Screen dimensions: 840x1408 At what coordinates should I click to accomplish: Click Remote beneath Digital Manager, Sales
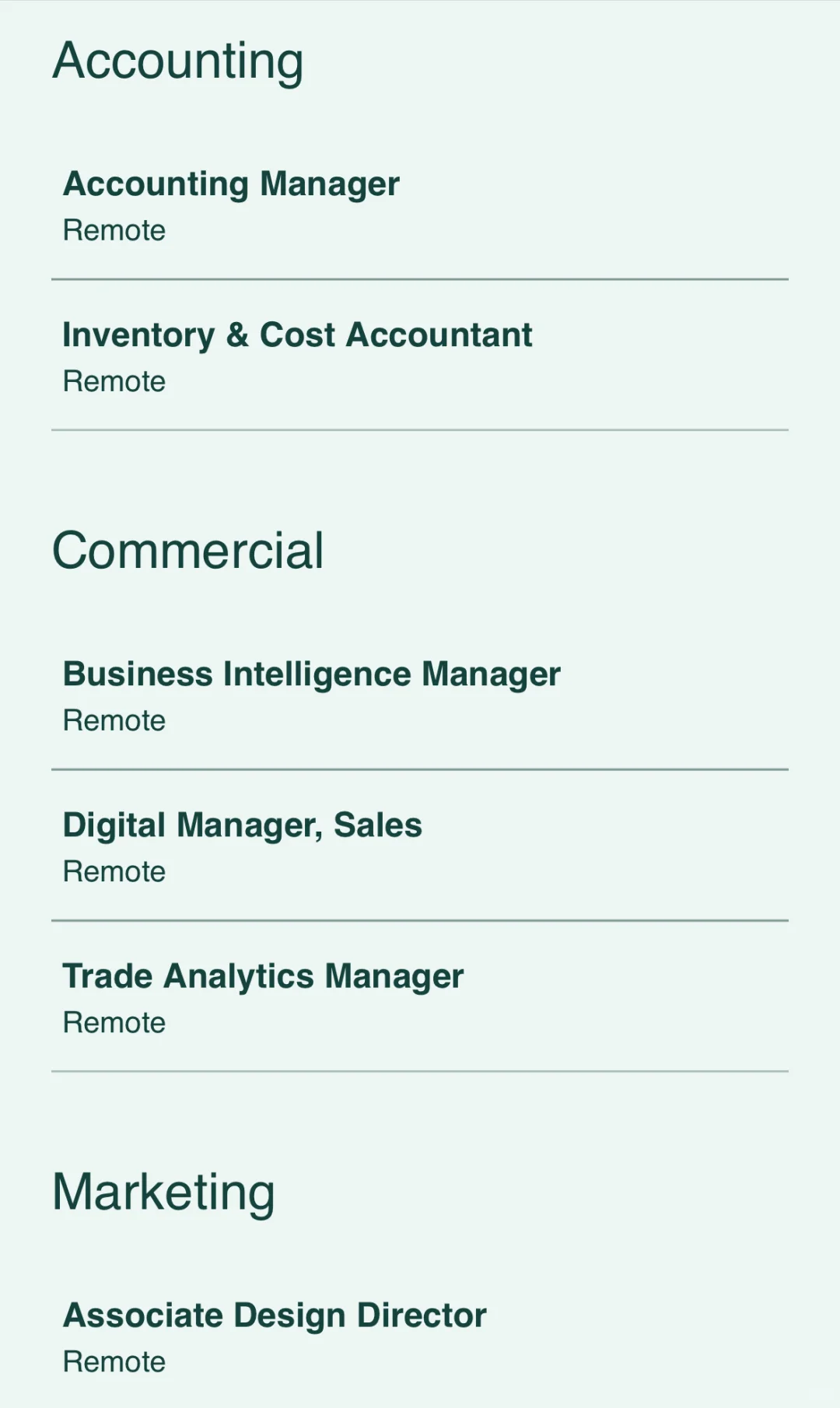(x=114, y=871)
